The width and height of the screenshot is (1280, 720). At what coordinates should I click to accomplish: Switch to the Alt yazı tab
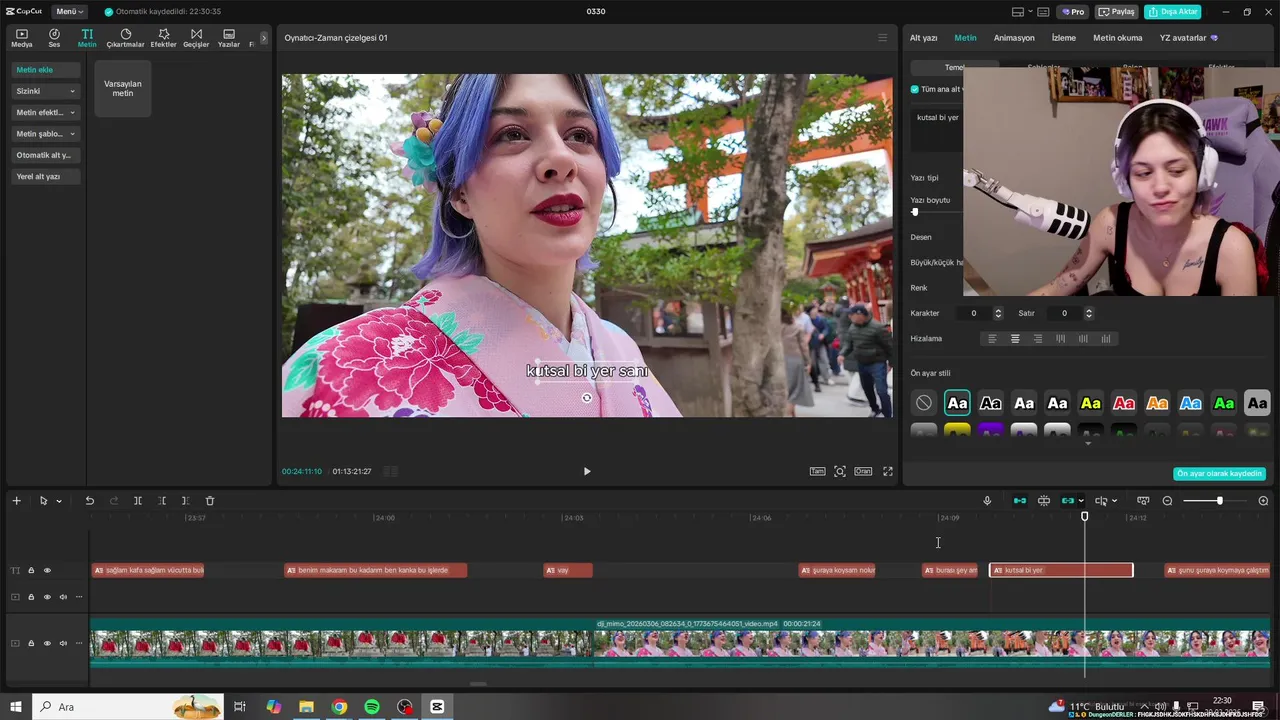tap(923, 38)
